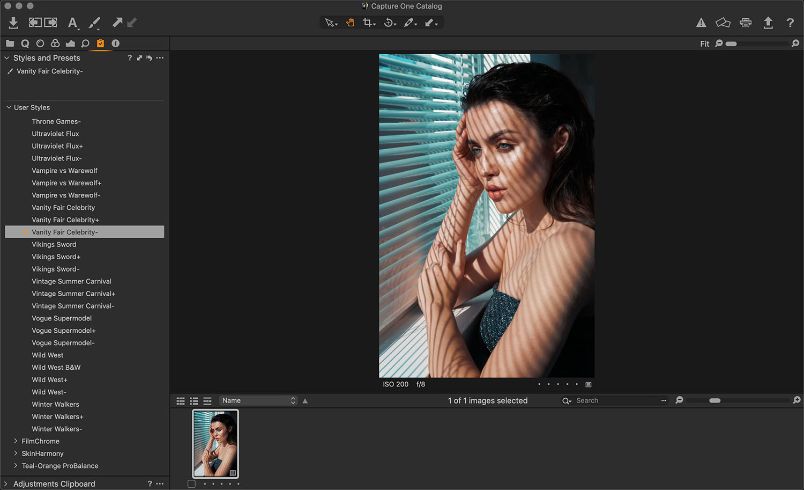Image resolution: width=804 pixels, height=490 pixels.
Task: Click the viewer zoom slider handle
Action: click(731, 44)
